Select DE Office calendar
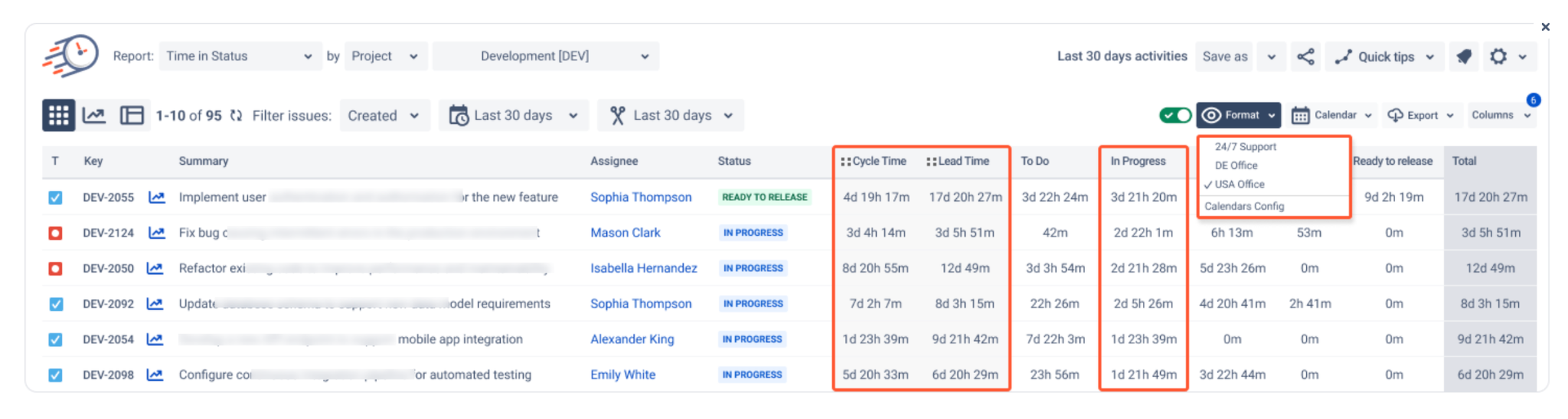Screen dimensions: 1568x419 pyautogui.click(x=1236, y=166)
